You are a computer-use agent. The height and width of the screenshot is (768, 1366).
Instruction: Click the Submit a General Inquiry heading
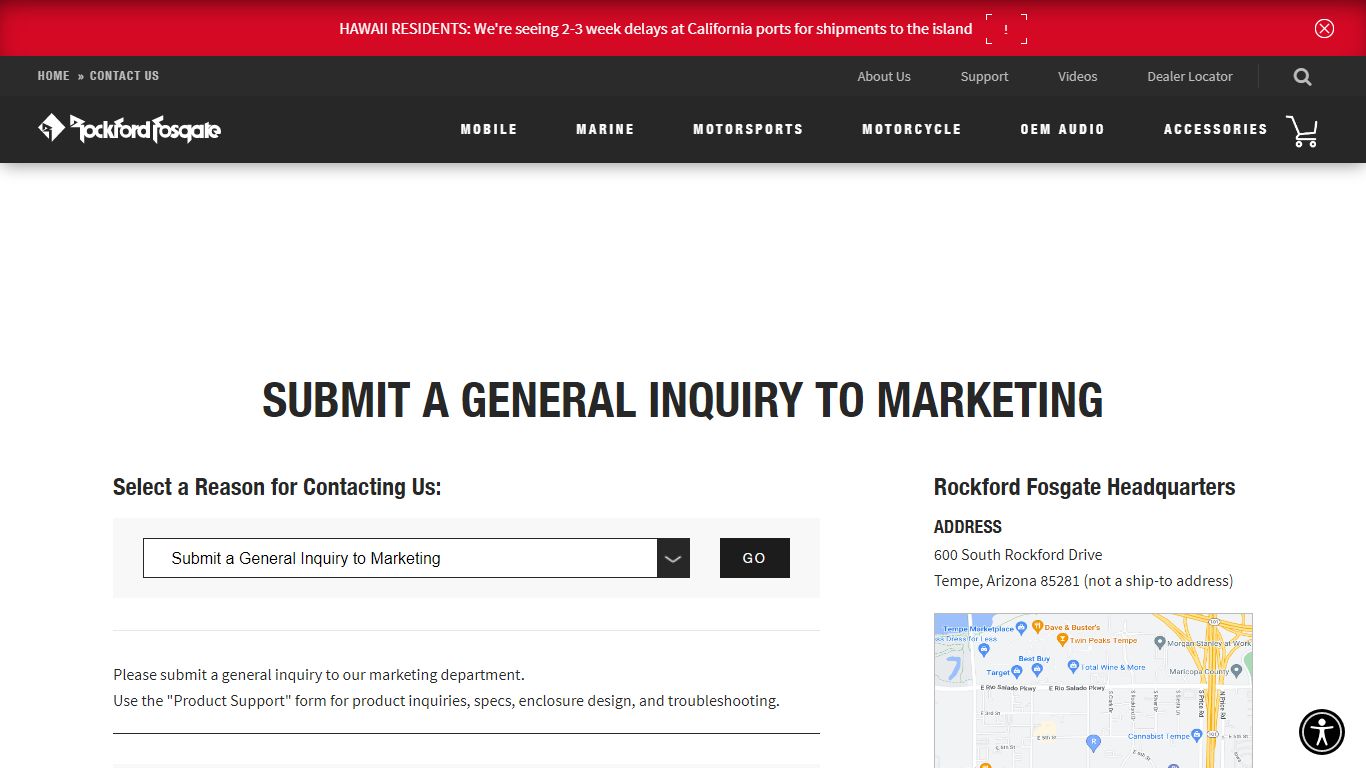pyautogui.click(x=683, y=400)
